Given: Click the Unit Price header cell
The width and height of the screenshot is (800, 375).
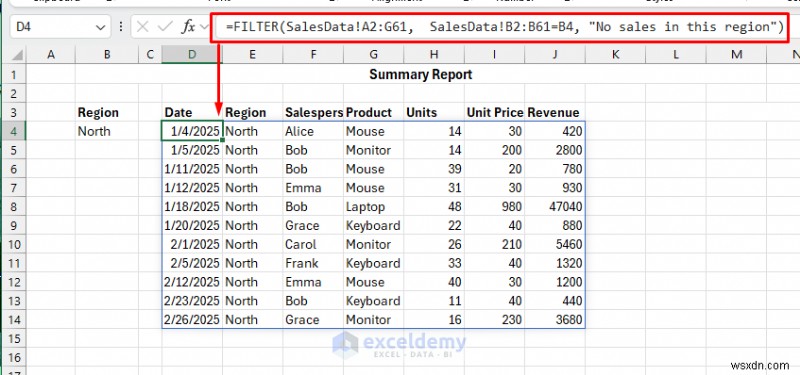Looking at the screenshot, I should 494,112.
